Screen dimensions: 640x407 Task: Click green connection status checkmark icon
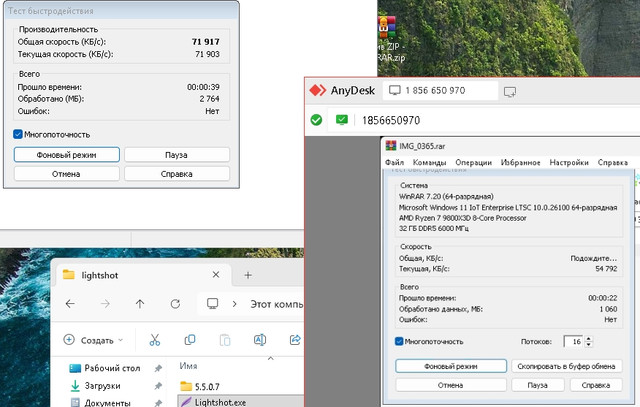coord(316,120)
